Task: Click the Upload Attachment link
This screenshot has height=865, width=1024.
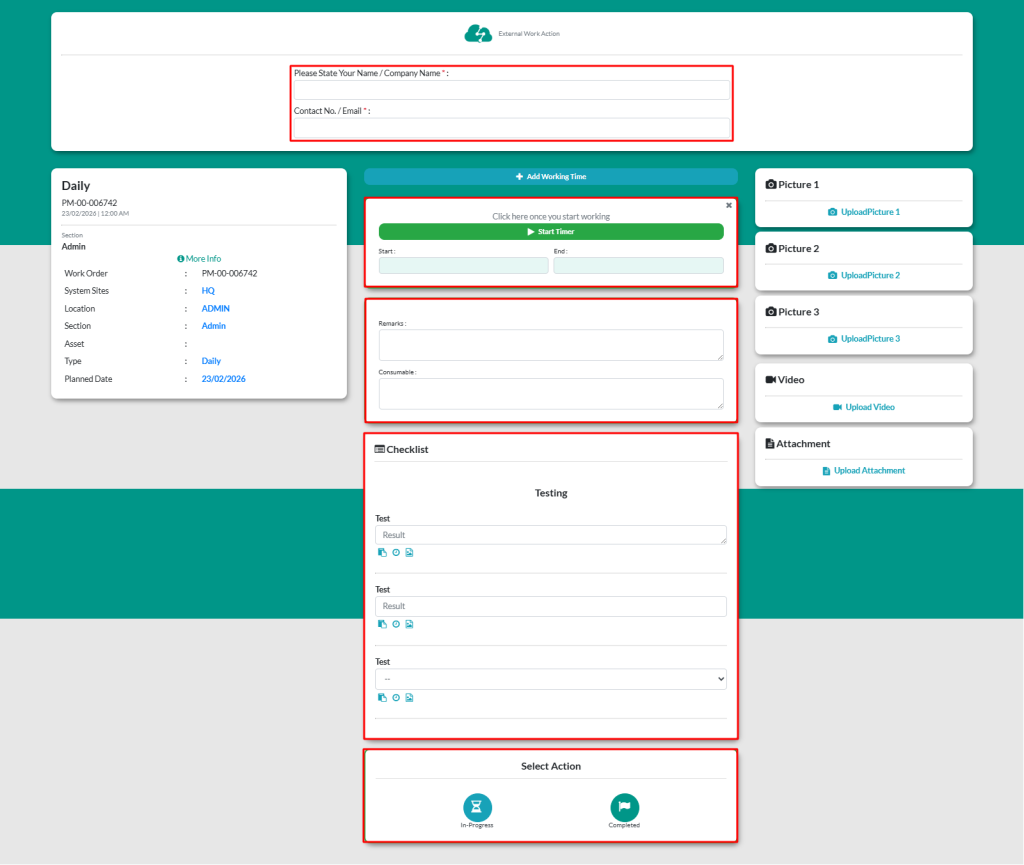Action: (x=864, y=470)
